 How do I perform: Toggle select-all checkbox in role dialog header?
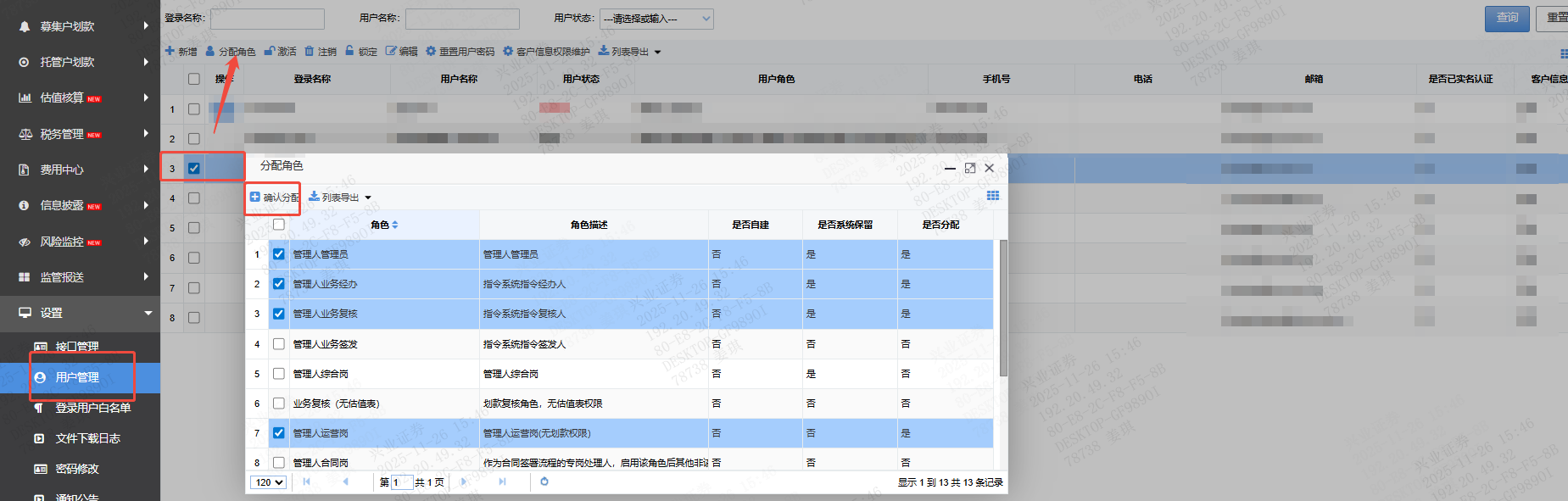[278, 225]
